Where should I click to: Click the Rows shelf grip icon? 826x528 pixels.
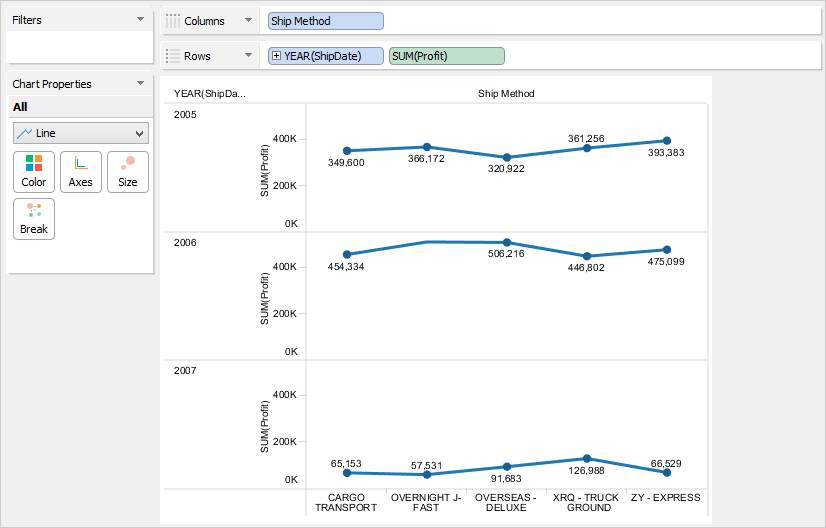[174, 56]
